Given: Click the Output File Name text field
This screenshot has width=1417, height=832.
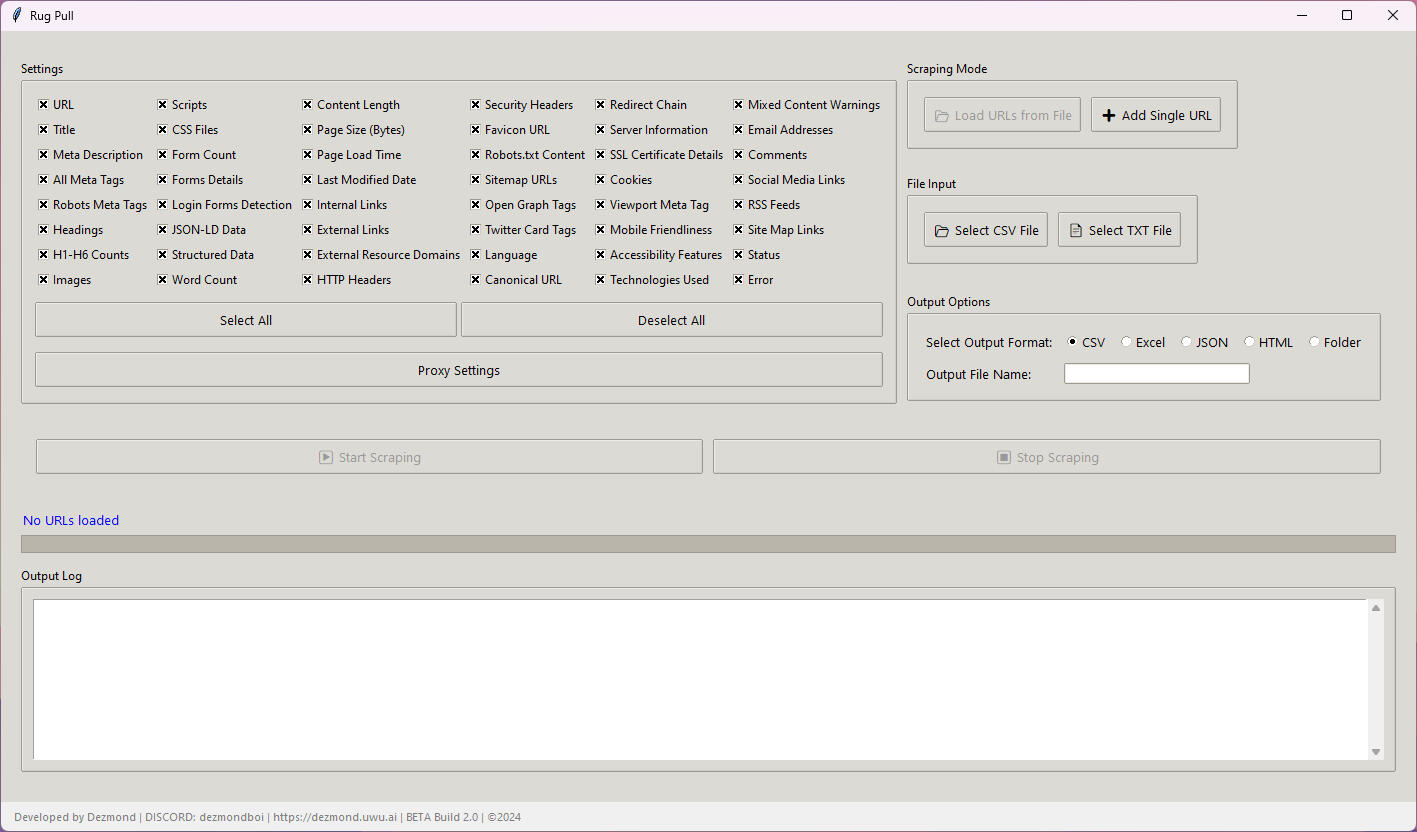Looking at the screenshot, I should [x=1156, y=374].
